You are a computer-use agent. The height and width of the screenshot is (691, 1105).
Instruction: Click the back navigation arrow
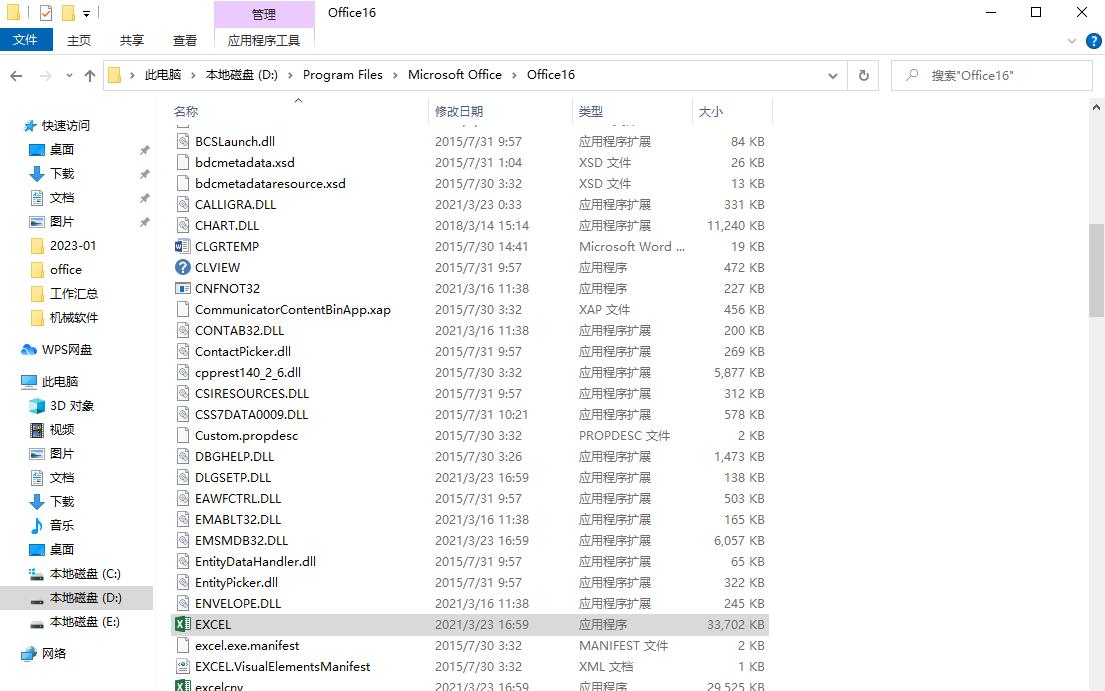(x=17, y=75)
